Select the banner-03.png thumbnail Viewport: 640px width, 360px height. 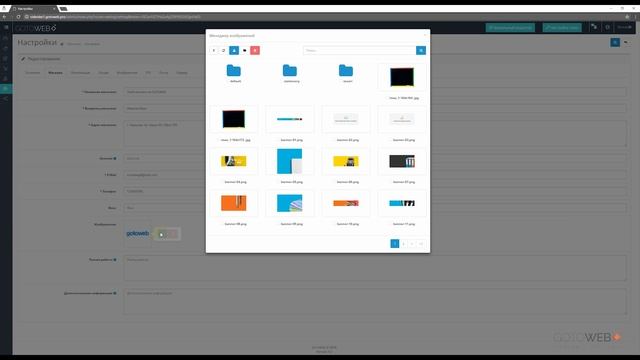click(402, 119)
